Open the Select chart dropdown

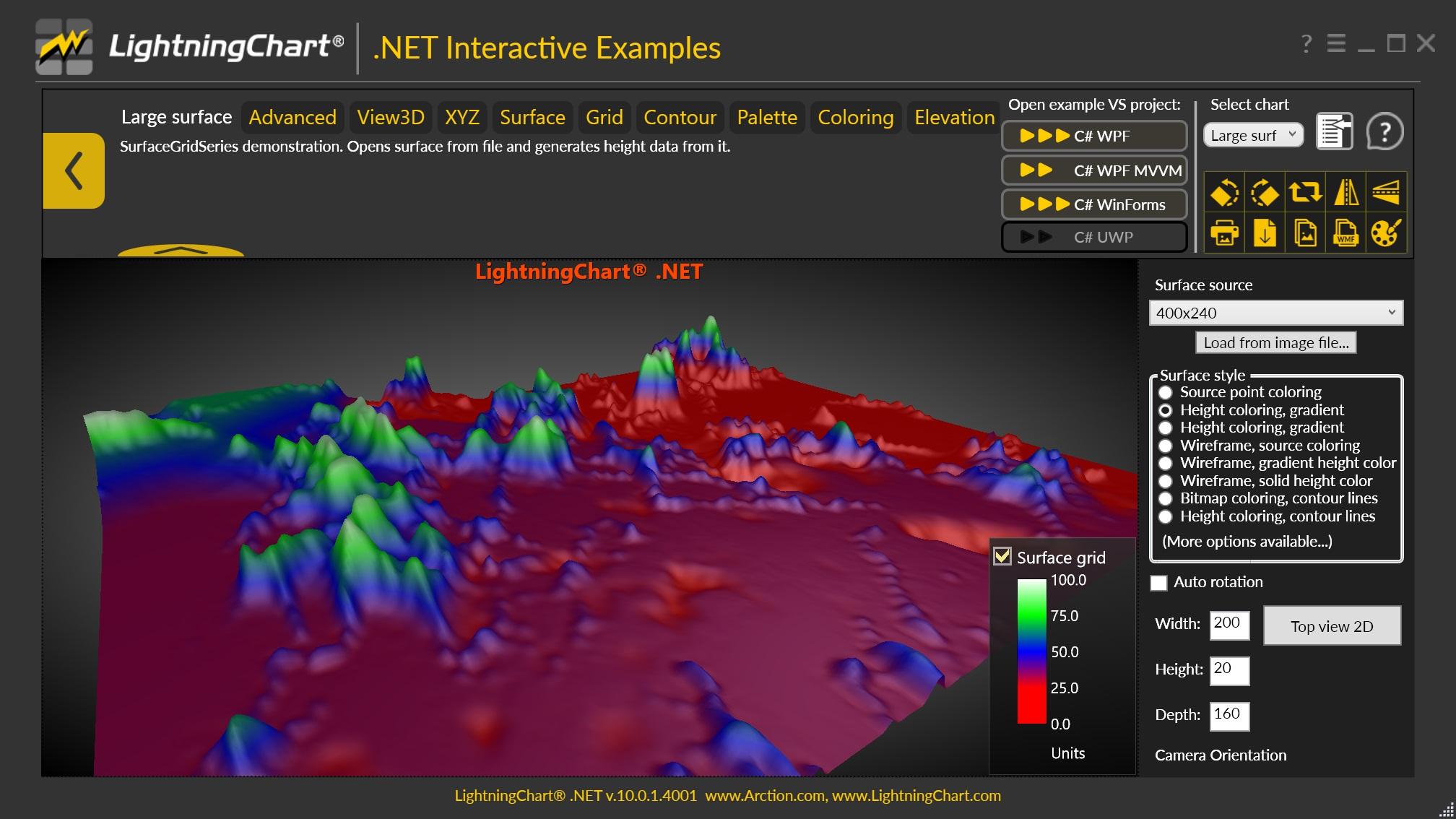click(1252, 134)
